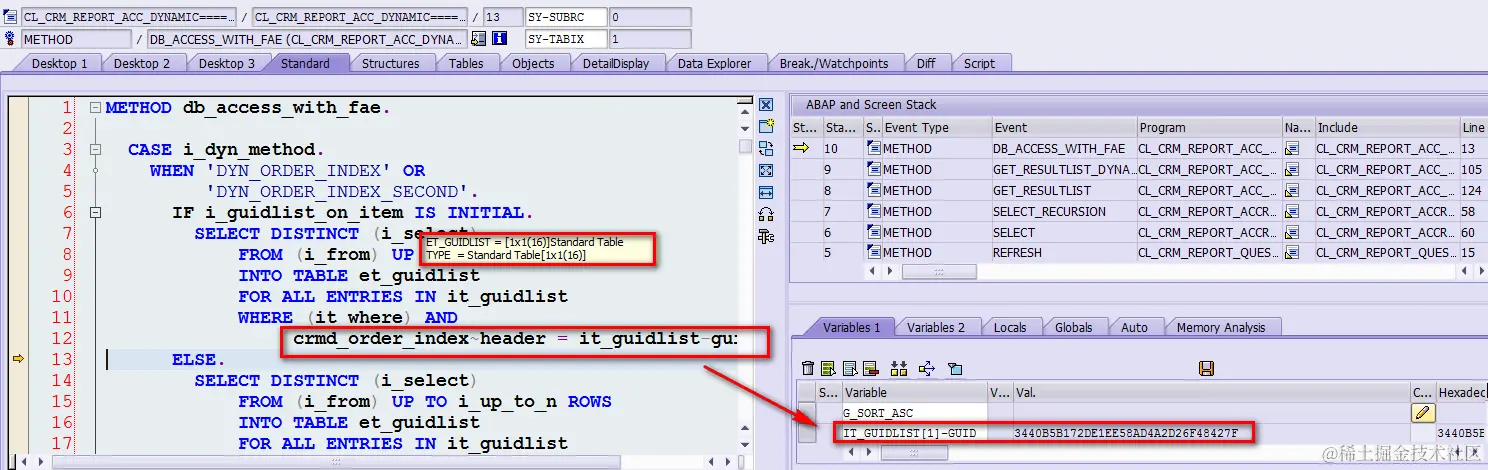Switch to the Variables 2 tab

click(936, 327)
